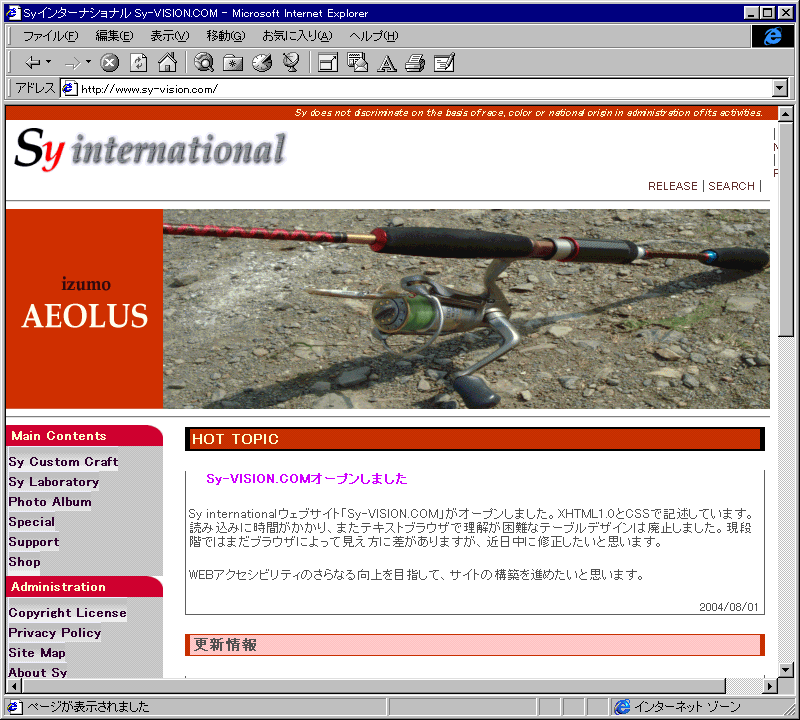
Task: Open the 移動(G) menu
Action: tap(226, 36)
